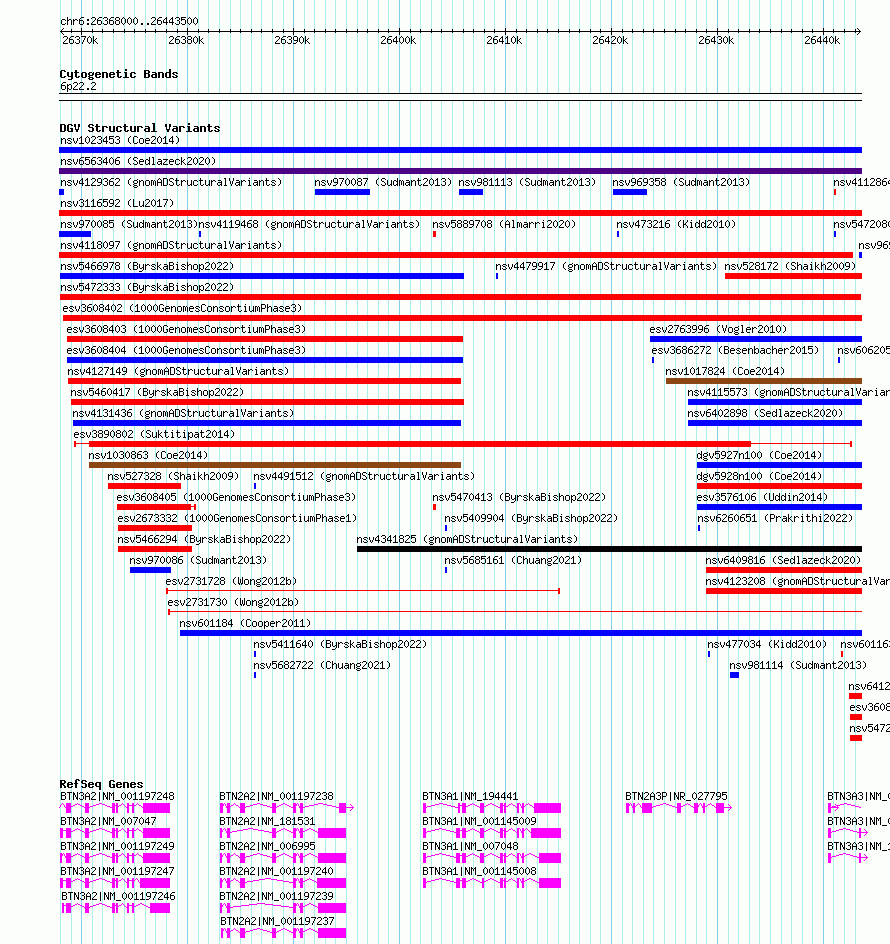Click nsv4127149 gnomAD variant label
This screenshot has height=944, width=890.
(178, 371)
